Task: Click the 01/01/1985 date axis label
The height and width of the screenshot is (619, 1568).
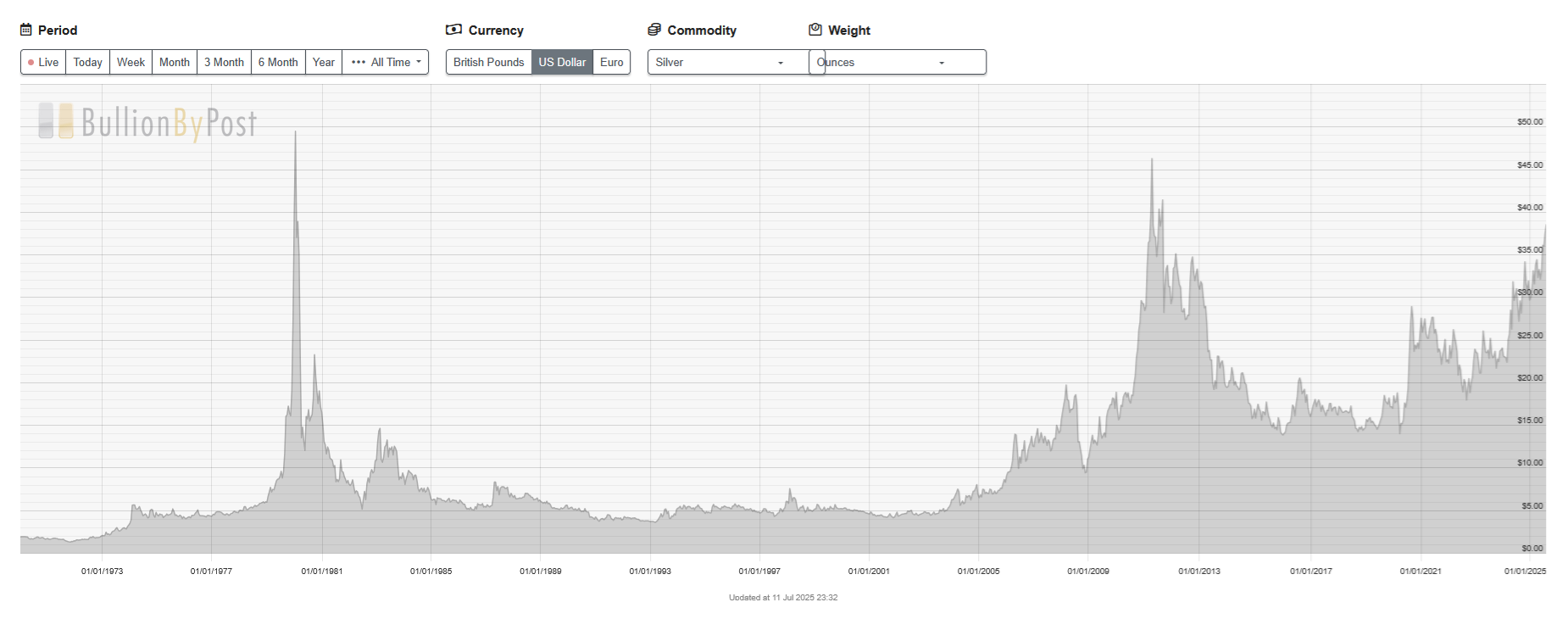Action: (x=431, y=572)
